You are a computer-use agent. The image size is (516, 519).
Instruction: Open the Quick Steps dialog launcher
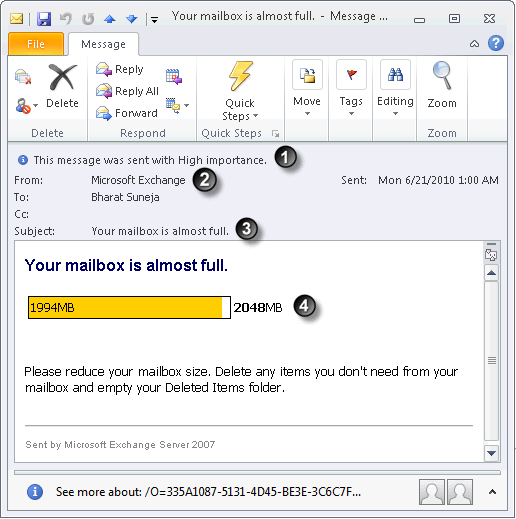coord(275,133)
